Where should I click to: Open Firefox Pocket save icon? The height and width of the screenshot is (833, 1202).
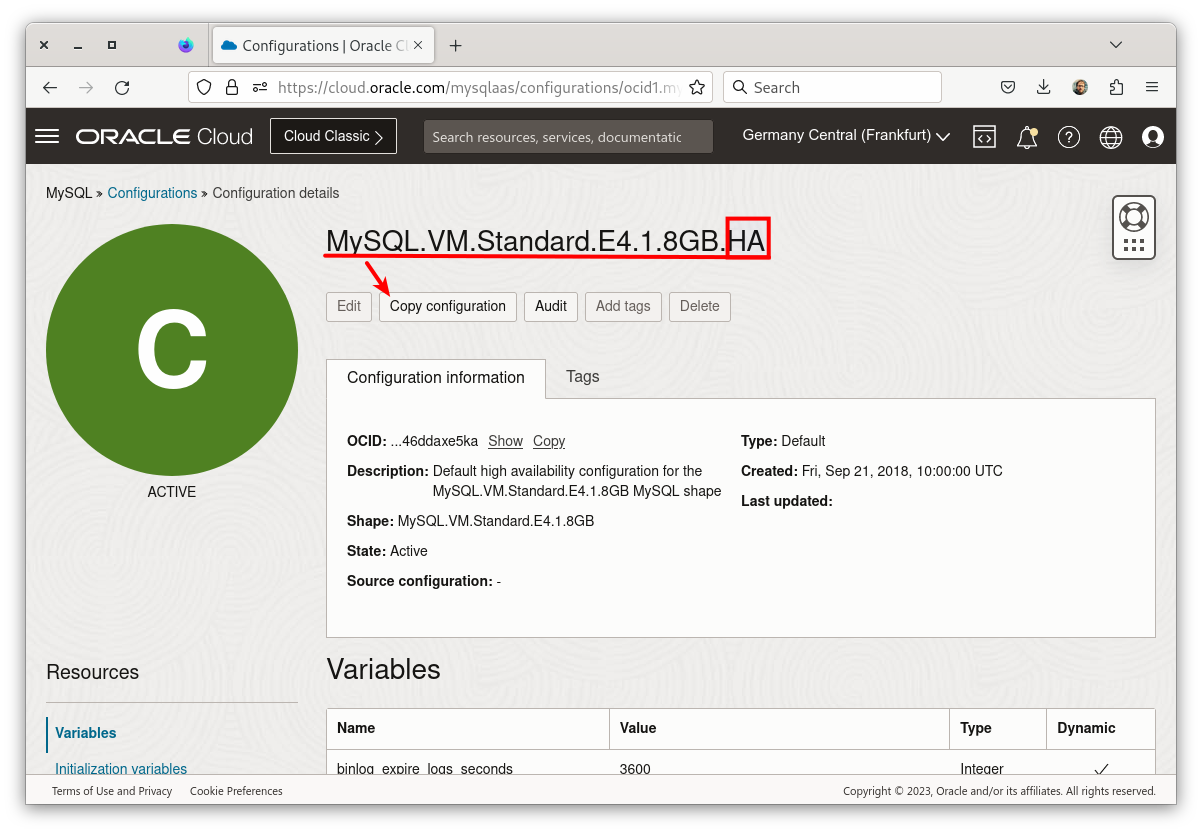(1008, 87)
